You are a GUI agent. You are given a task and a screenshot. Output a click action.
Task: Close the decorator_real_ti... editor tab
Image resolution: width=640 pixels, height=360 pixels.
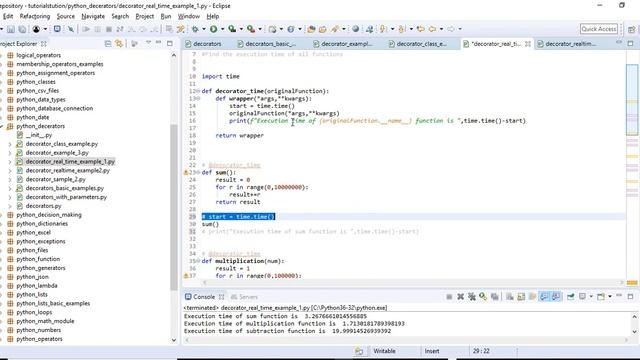click(528, 44)
